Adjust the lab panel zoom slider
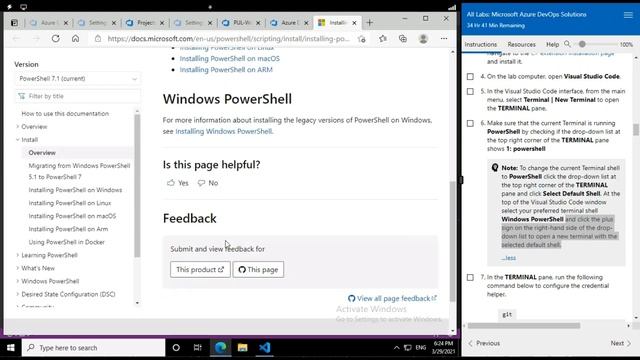The image size is (640, 360). 582,44
